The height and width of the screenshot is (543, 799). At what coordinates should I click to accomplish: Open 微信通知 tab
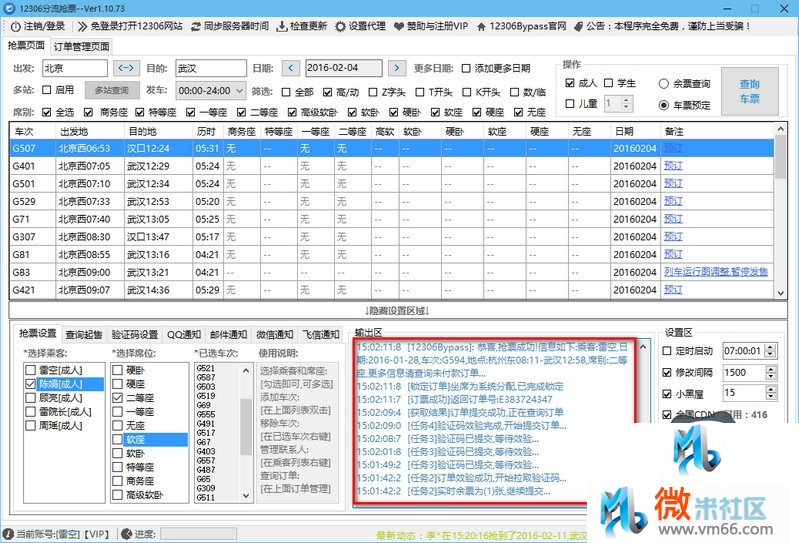pyautogui.click(x=275, y=334)
